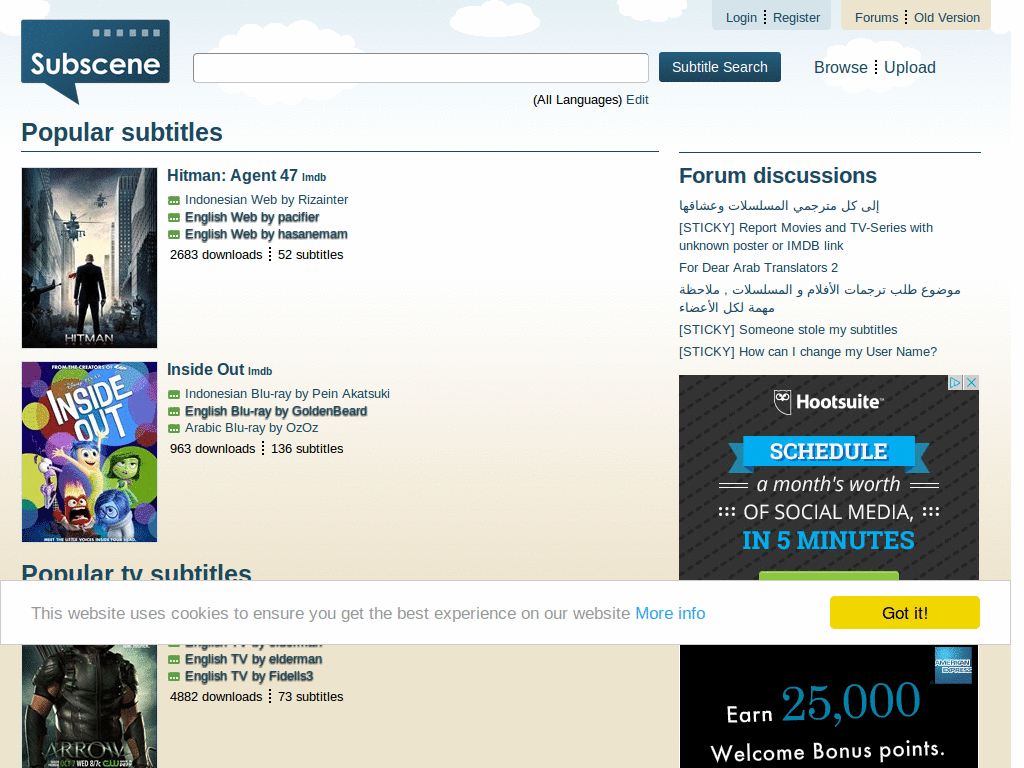Open Indonesian Web by Rizainter subtitle
1024x768 pixels.
(x=266, y=200)
